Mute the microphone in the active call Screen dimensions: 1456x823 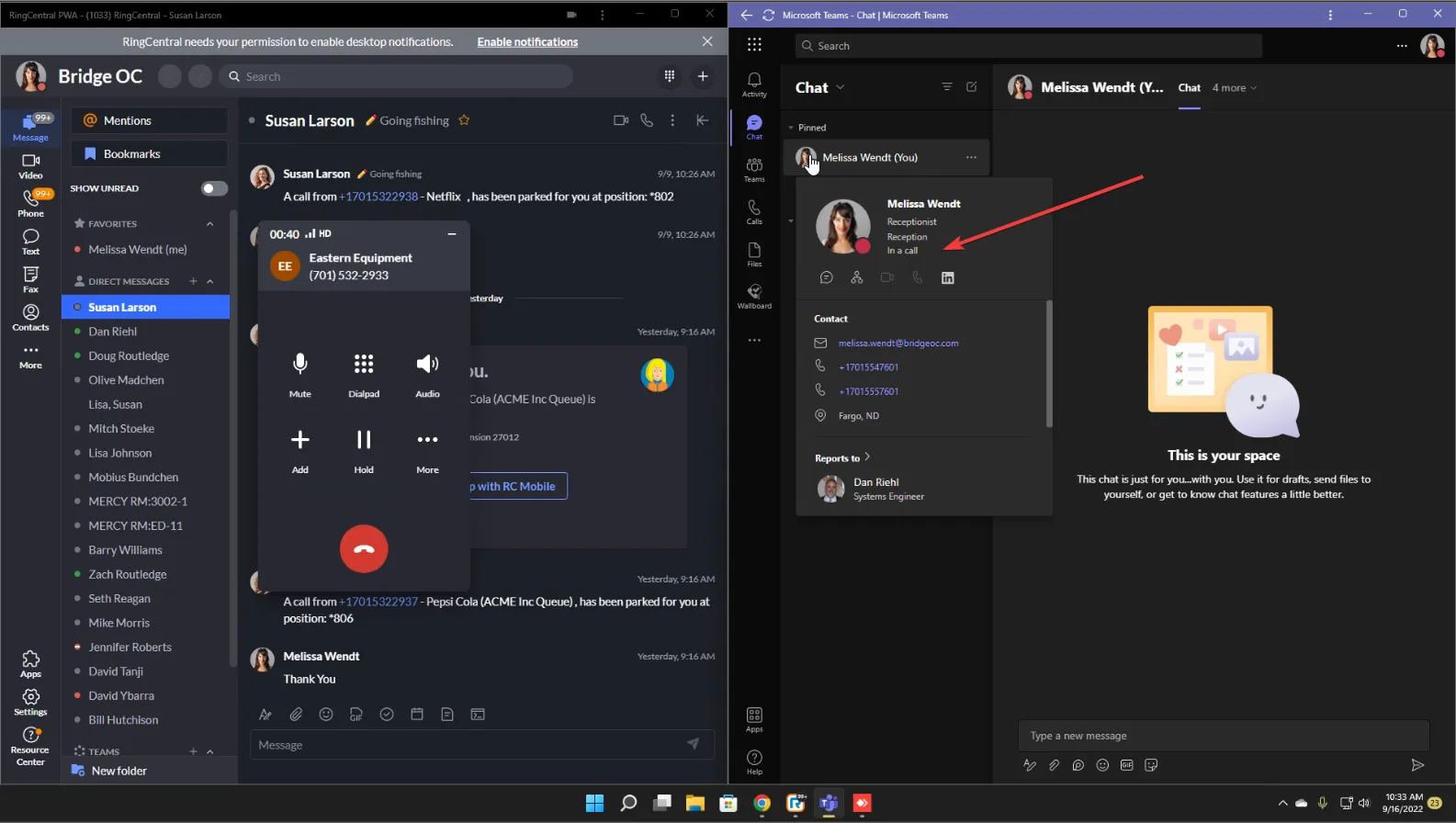click(x=299, y=374)
